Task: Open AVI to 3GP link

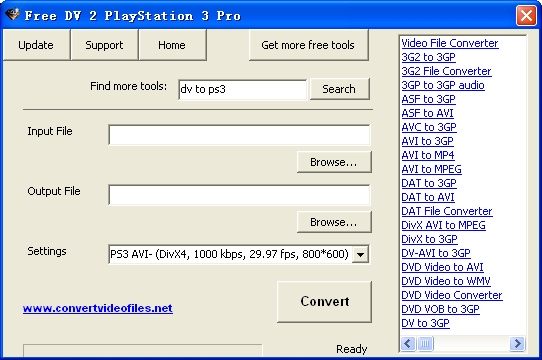Action: click(427, 141)
